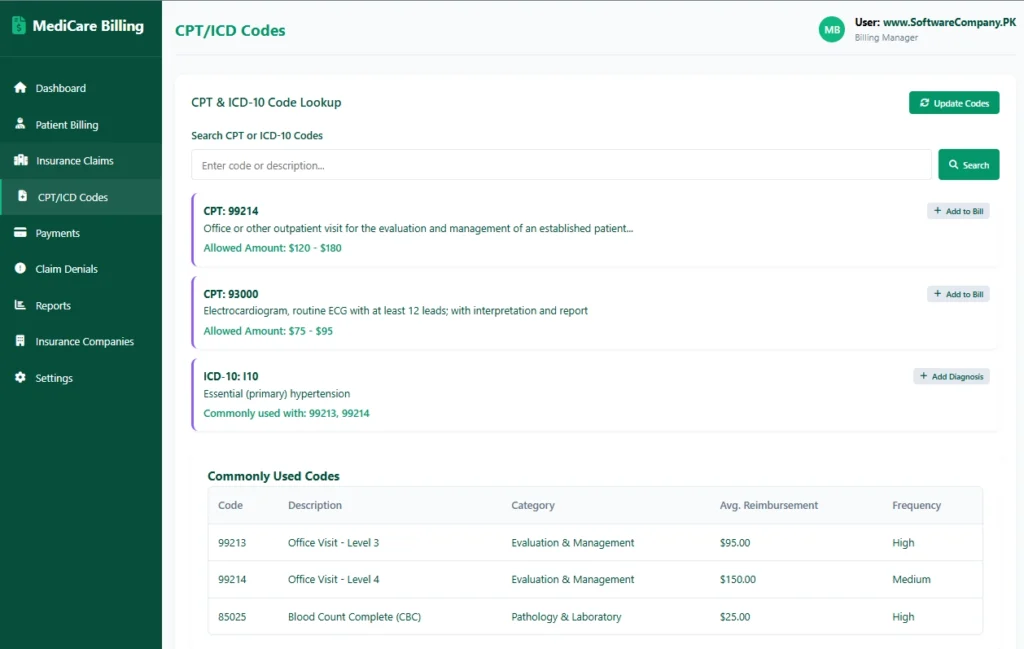Screen dimensions: 1024x649
Task: Open the Reports menu entry
Action: click(x=53, y=306)
